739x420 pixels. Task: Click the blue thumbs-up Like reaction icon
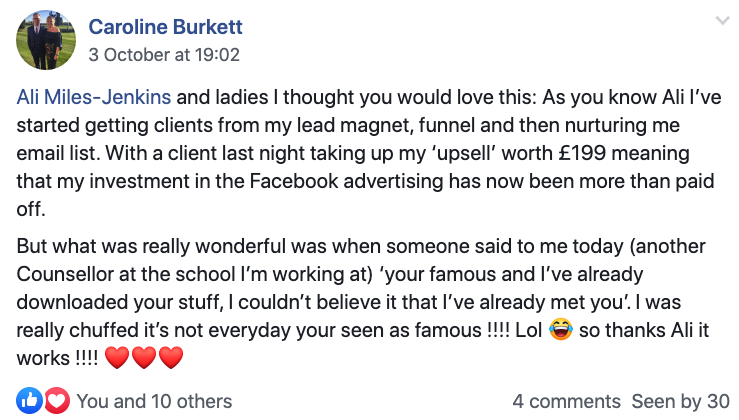pos(29,401)
